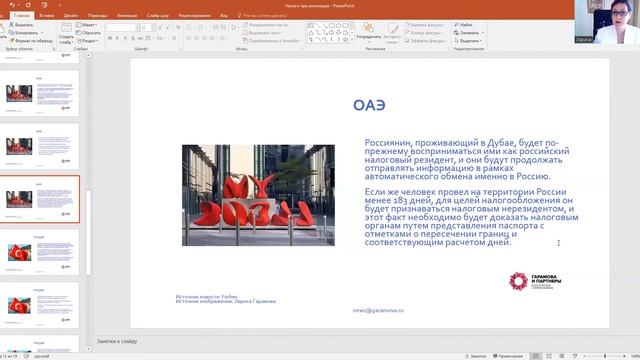Click the Redo/Repeat icon in quick access toolbar

(28, 5)
